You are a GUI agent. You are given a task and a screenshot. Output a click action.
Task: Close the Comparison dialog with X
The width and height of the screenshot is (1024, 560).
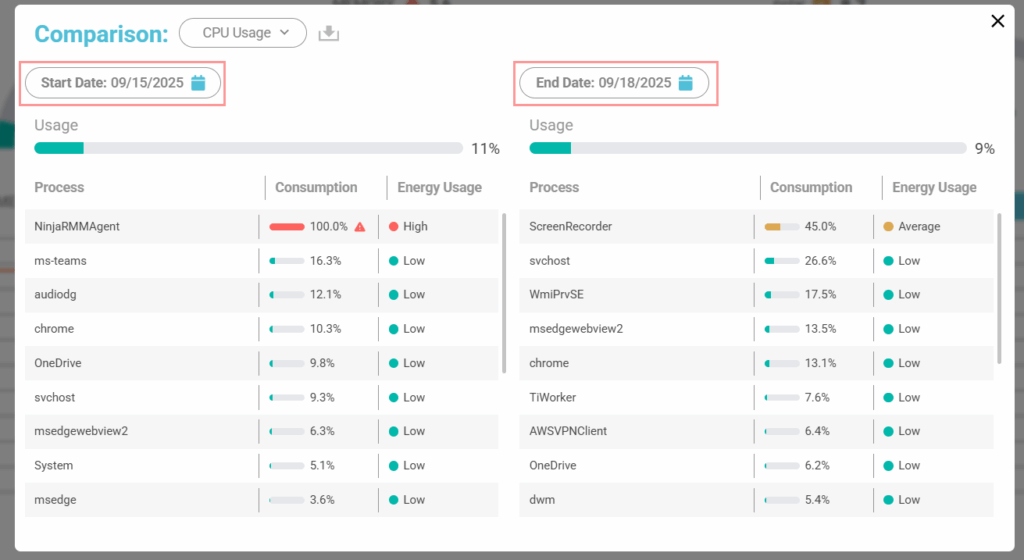[997, 21]
